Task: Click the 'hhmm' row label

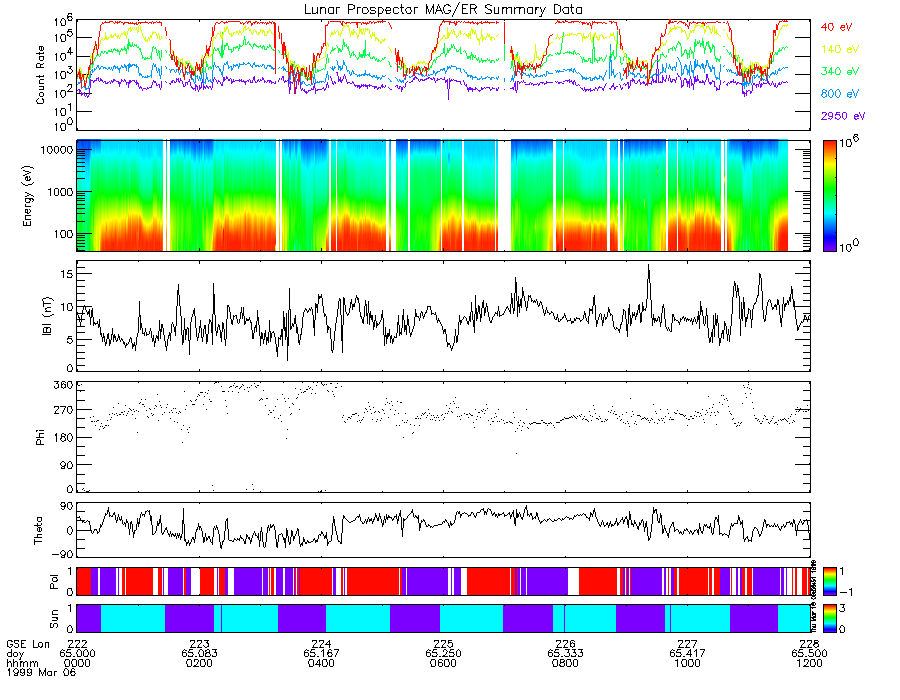Action: pyautogui.click(x=22, y=663)
